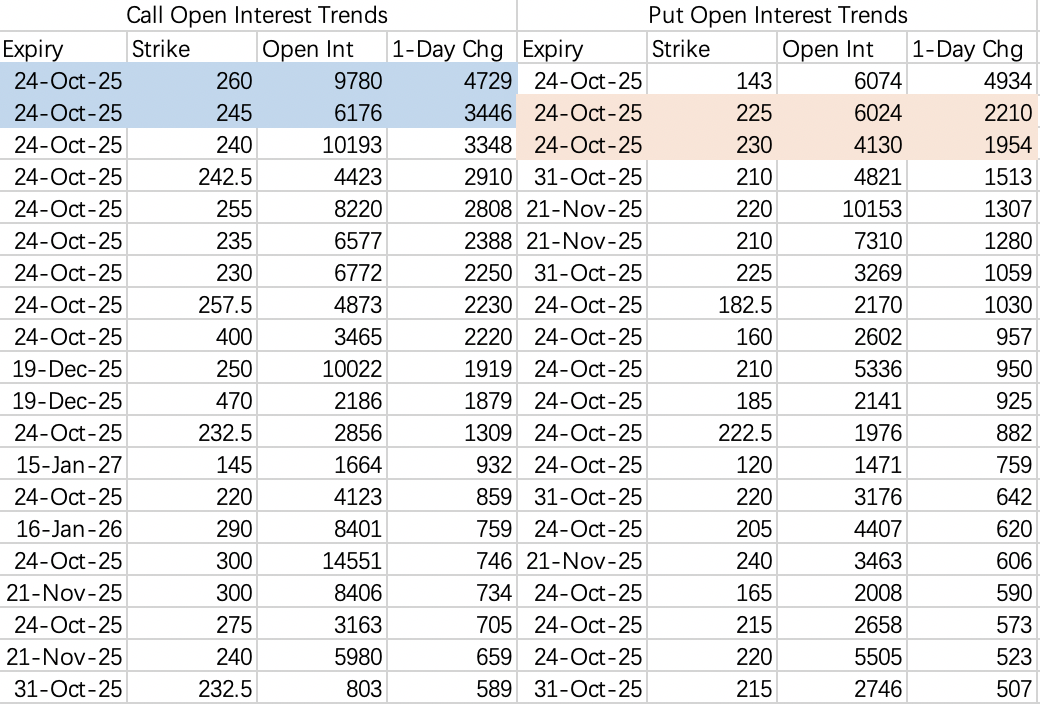This screenshot has height=704, width=1040.
Task: Click the highlighted put open interest 6024
Action: pos(842,112)
